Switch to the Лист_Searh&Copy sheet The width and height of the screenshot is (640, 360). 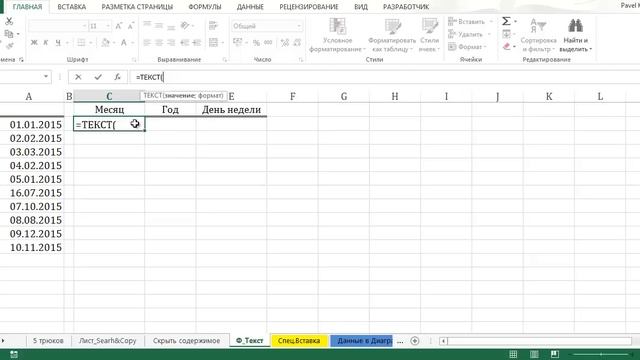tap(107, 341)
